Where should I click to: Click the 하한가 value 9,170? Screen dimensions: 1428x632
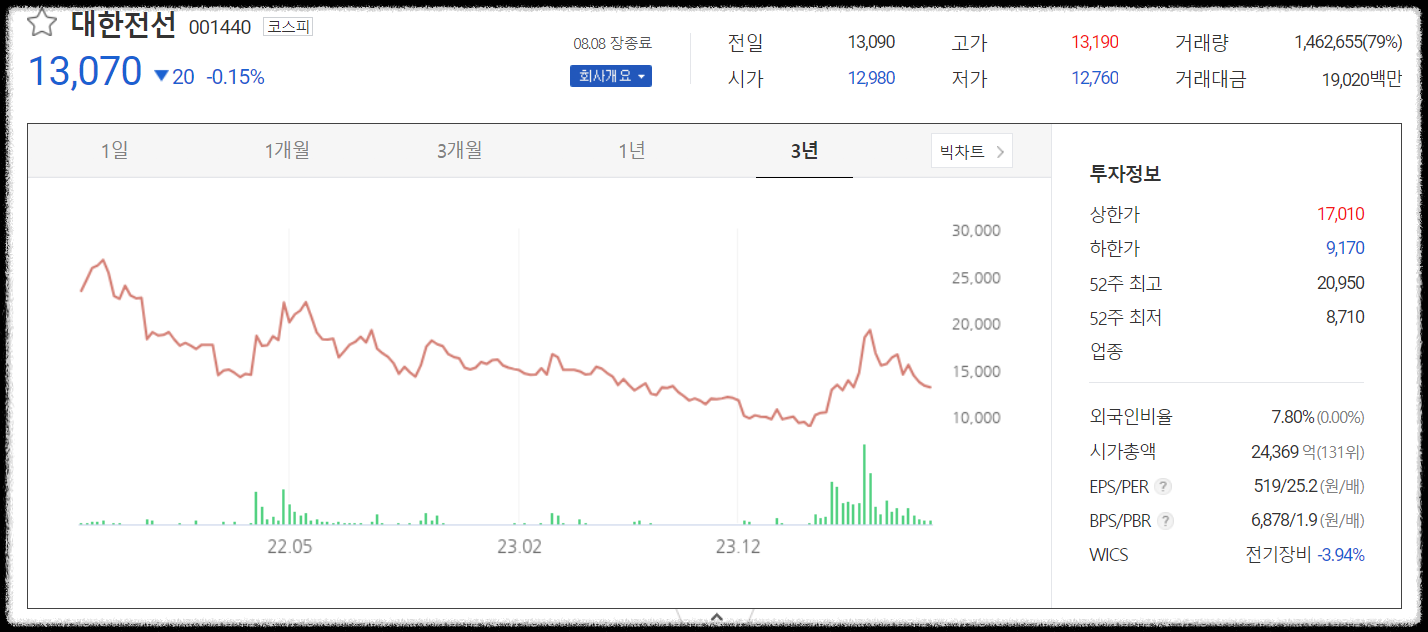click(1345, 248)
